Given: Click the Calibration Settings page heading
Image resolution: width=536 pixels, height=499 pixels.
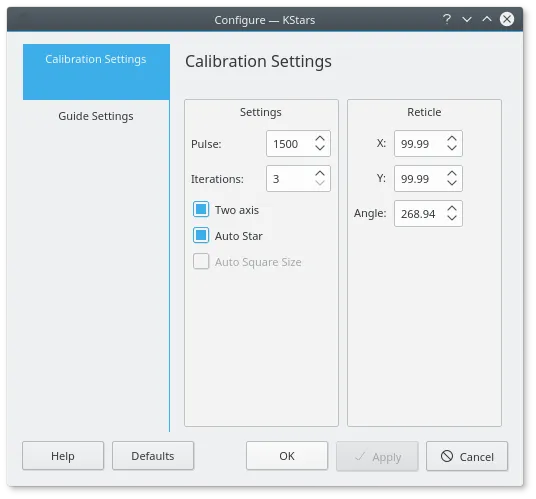Looking at the screenshot, I should pyautogui.click(x=258, y=62).
